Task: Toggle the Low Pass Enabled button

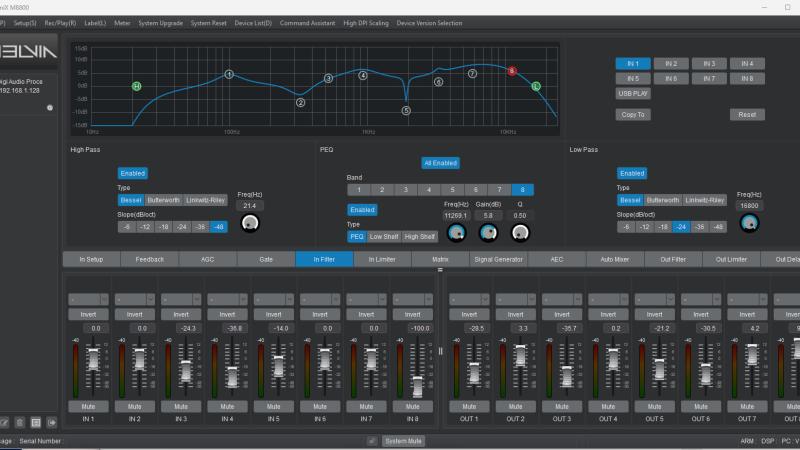Action: point(631,173)
